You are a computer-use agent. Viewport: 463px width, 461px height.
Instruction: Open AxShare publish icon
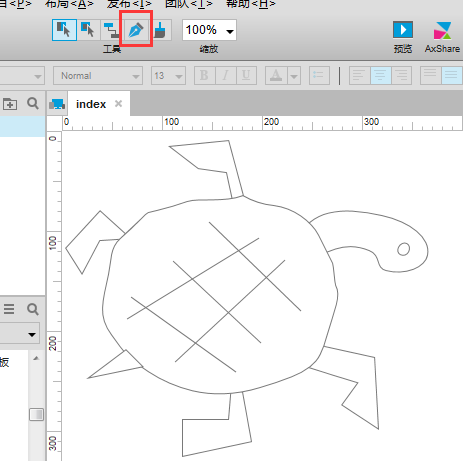point(442,30)
